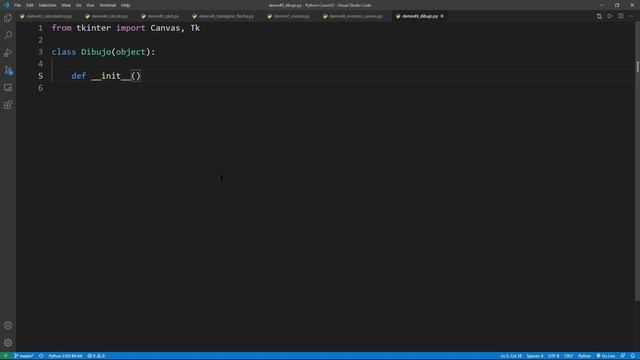Click the 'def' keyword on line 5

[x=79, y=76]
